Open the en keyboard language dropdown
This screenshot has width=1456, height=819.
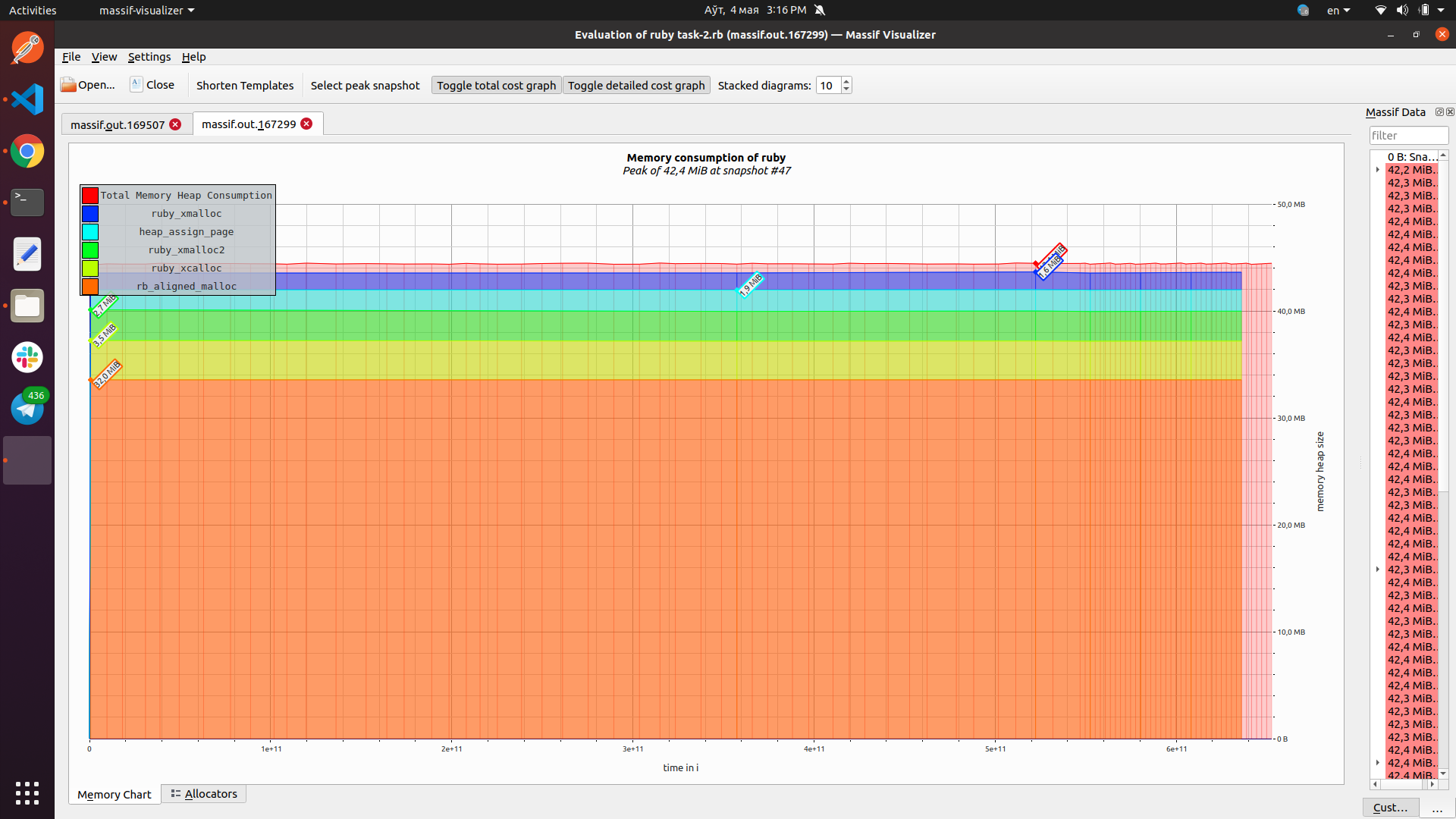coord(1338,10)
